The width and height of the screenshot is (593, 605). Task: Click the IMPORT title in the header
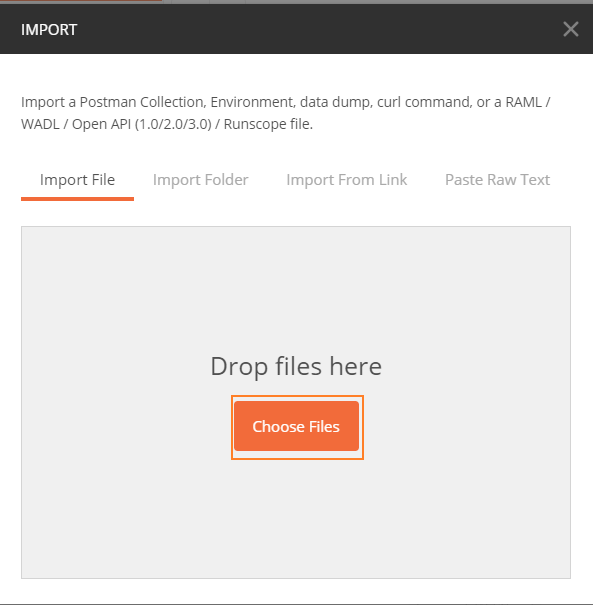(x=49, y=30)
